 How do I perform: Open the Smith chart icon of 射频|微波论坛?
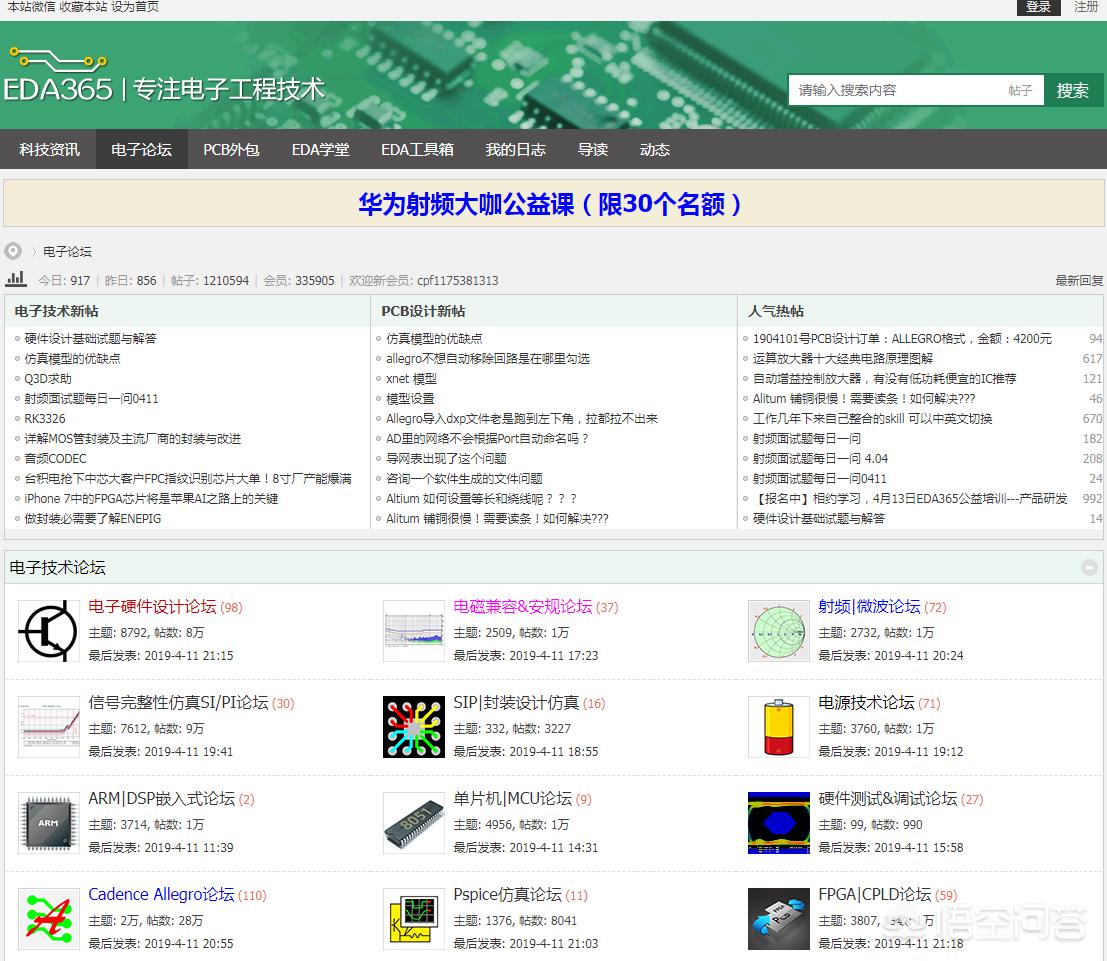click(x=779, y=631)
